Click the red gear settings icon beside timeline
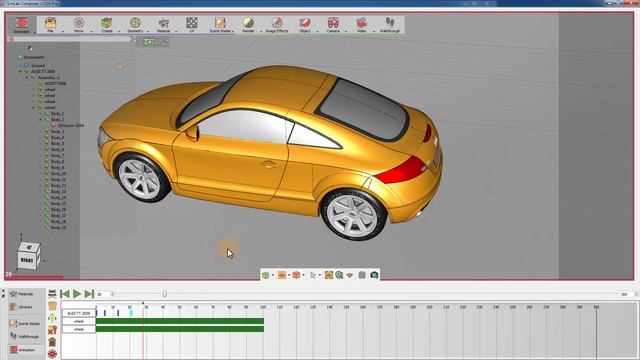Image resolution: width=640 pixels, height=360 pixels. click(x=52, y=354)
